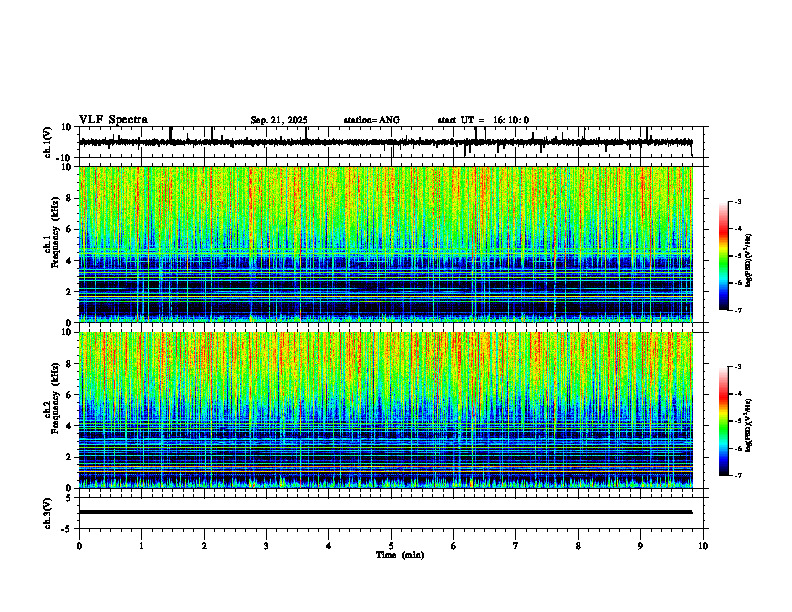Click the log(PSD) label beside ch.2 color bar

[x=749, y=426]
